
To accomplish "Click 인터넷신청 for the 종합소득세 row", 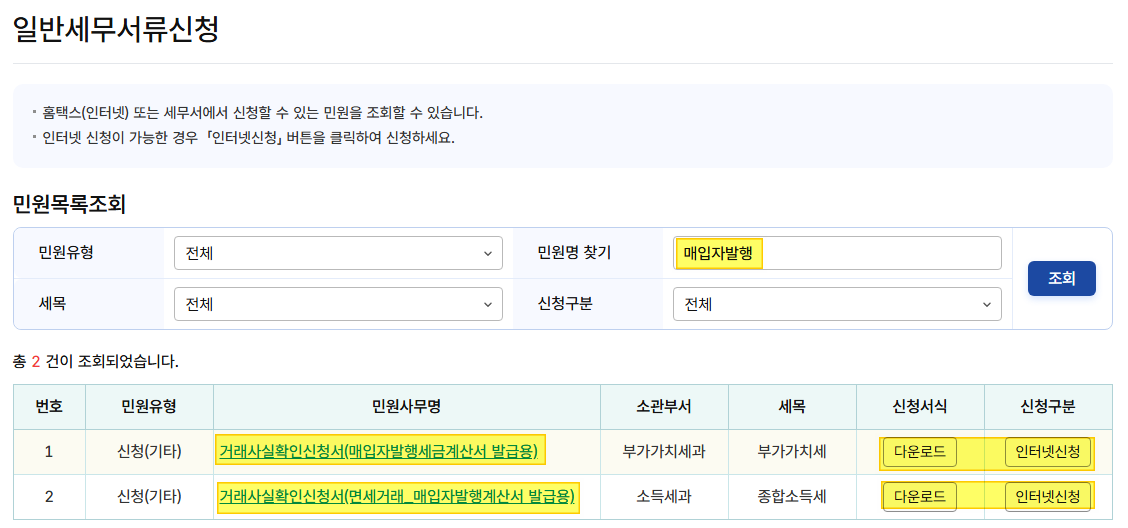I will click(x=1047, y=496).
